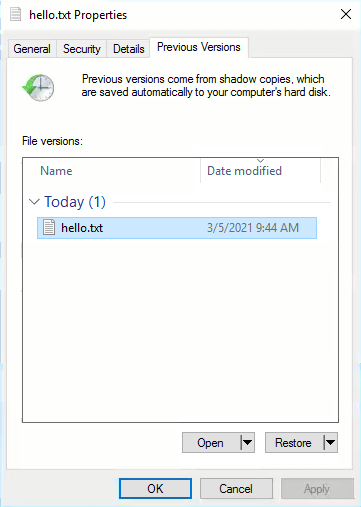Image resolution: width=361 pixels, height=507 pixels.
Task: Click the Cancel button
Action: (236, 489)
